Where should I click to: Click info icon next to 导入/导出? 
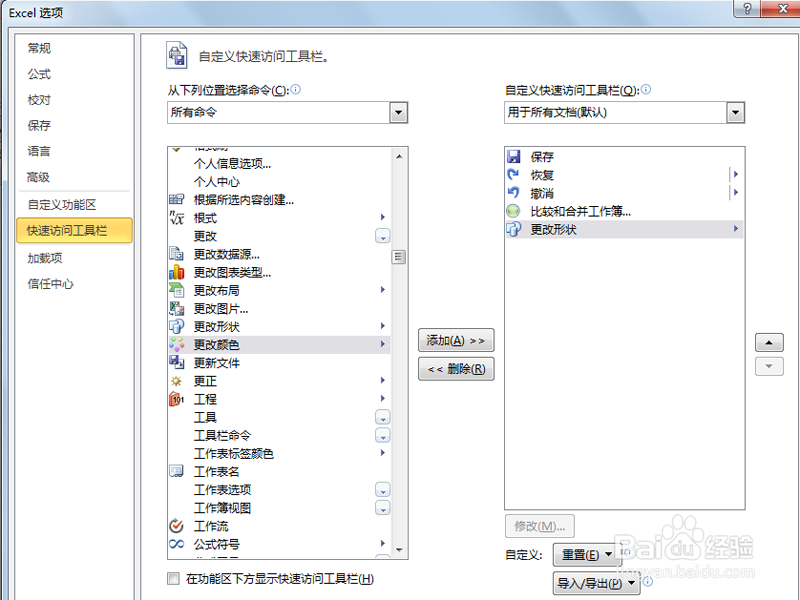[647, 581]
